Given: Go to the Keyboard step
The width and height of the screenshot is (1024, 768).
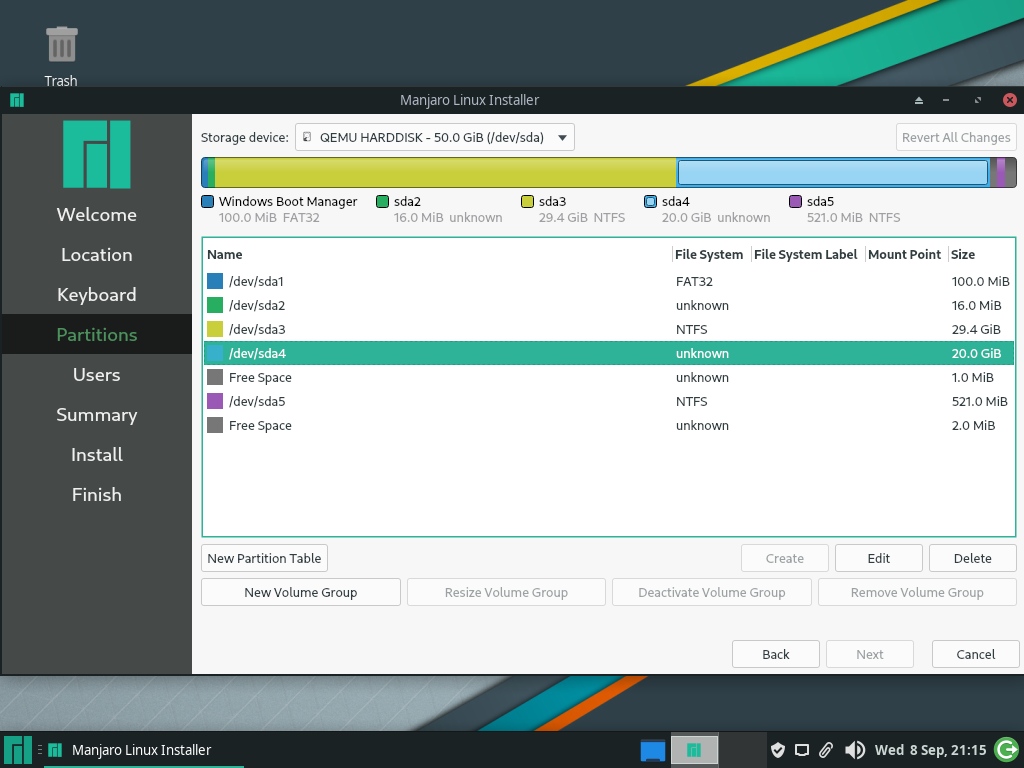Looking at the screenshot, I should 97,295.
